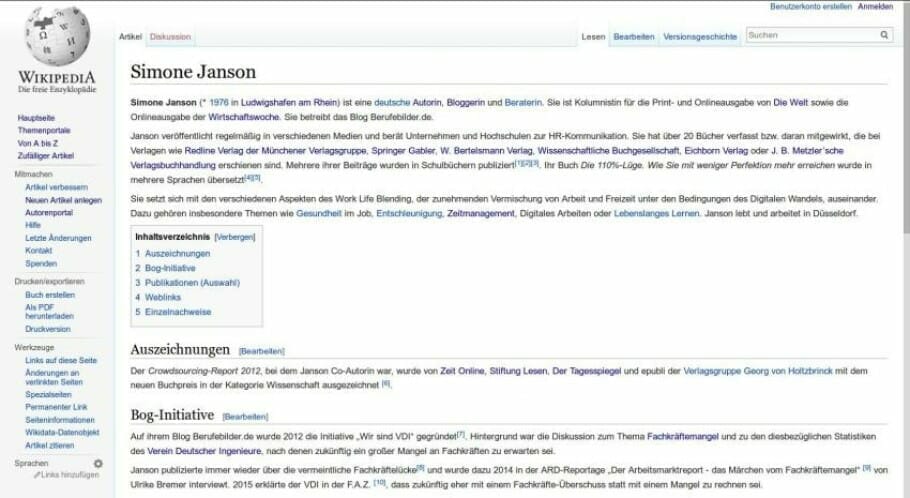The image size is (910, 498).
Task: Open Verein Deutscher Ingenieure link
Action: (x=204, y=451)
